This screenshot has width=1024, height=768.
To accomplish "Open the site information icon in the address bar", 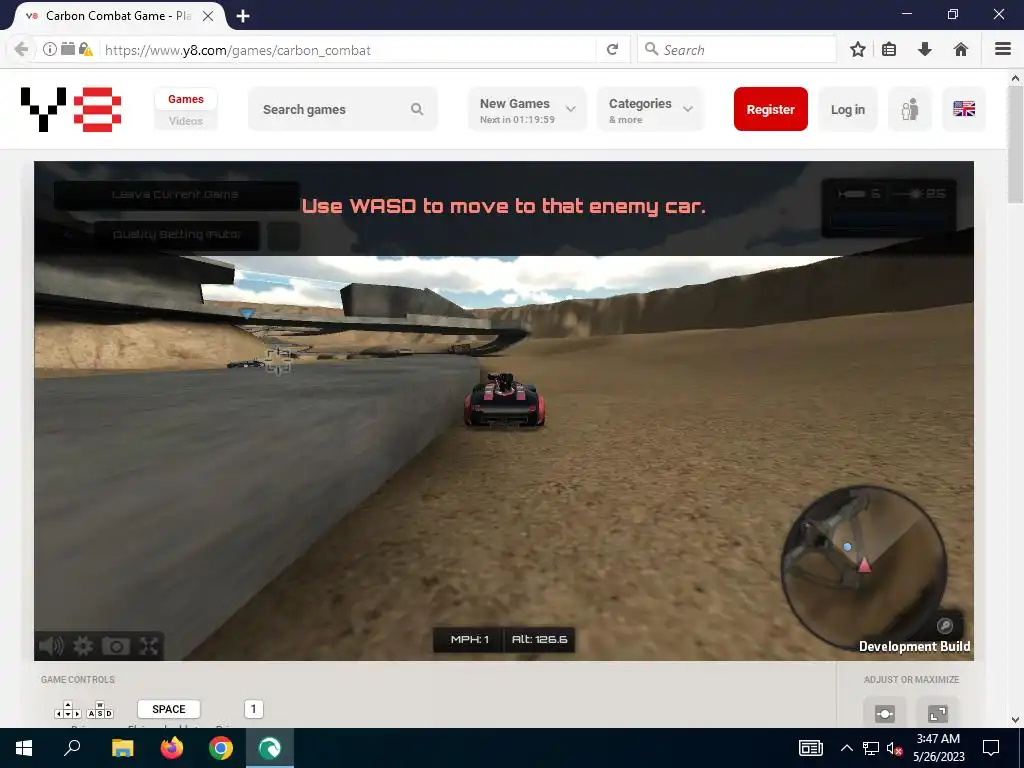I will pyautogui.click(x=50, y=49).
